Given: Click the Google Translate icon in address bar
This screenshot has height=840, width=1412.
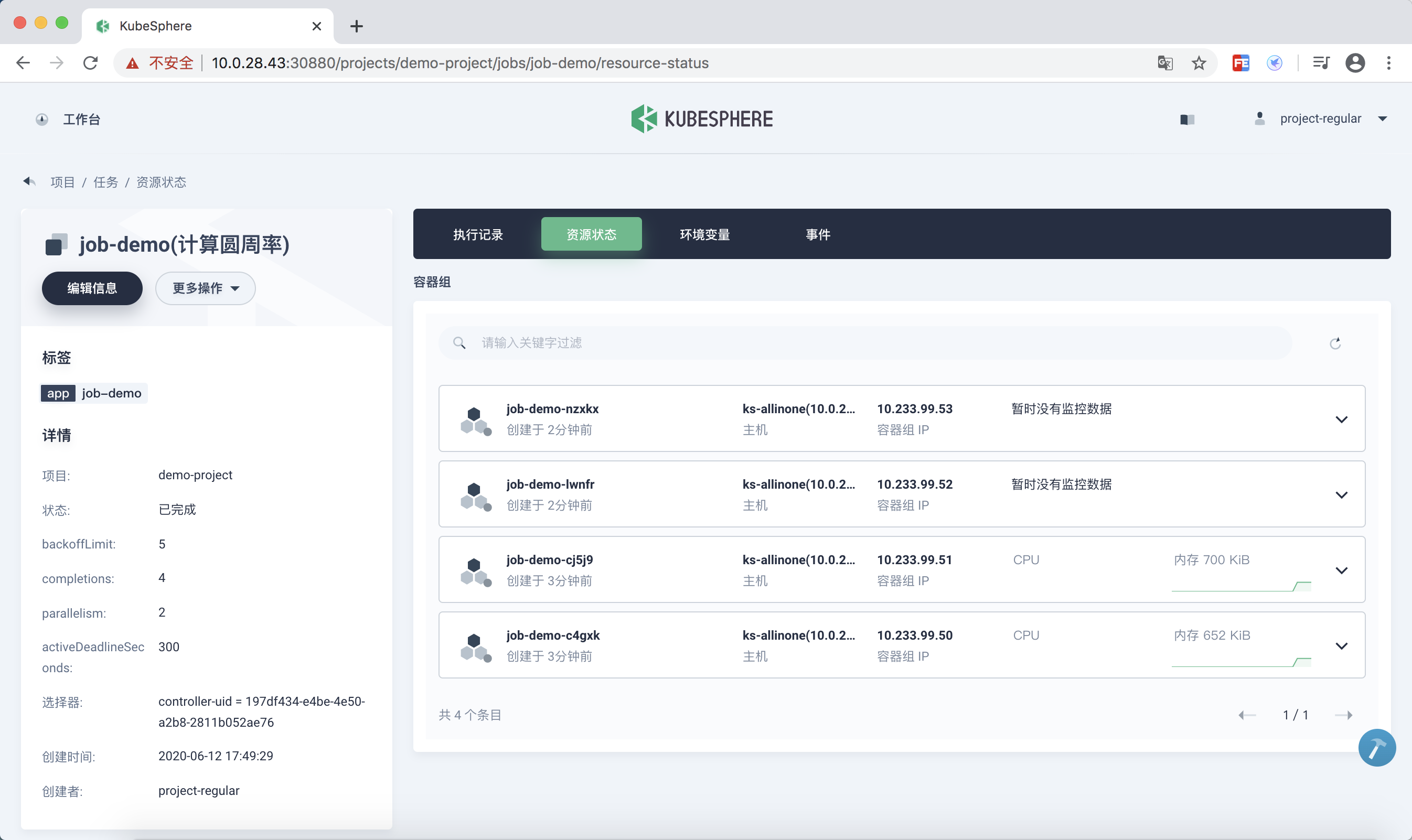Looking at the screenshot, I should point(1164,63).
